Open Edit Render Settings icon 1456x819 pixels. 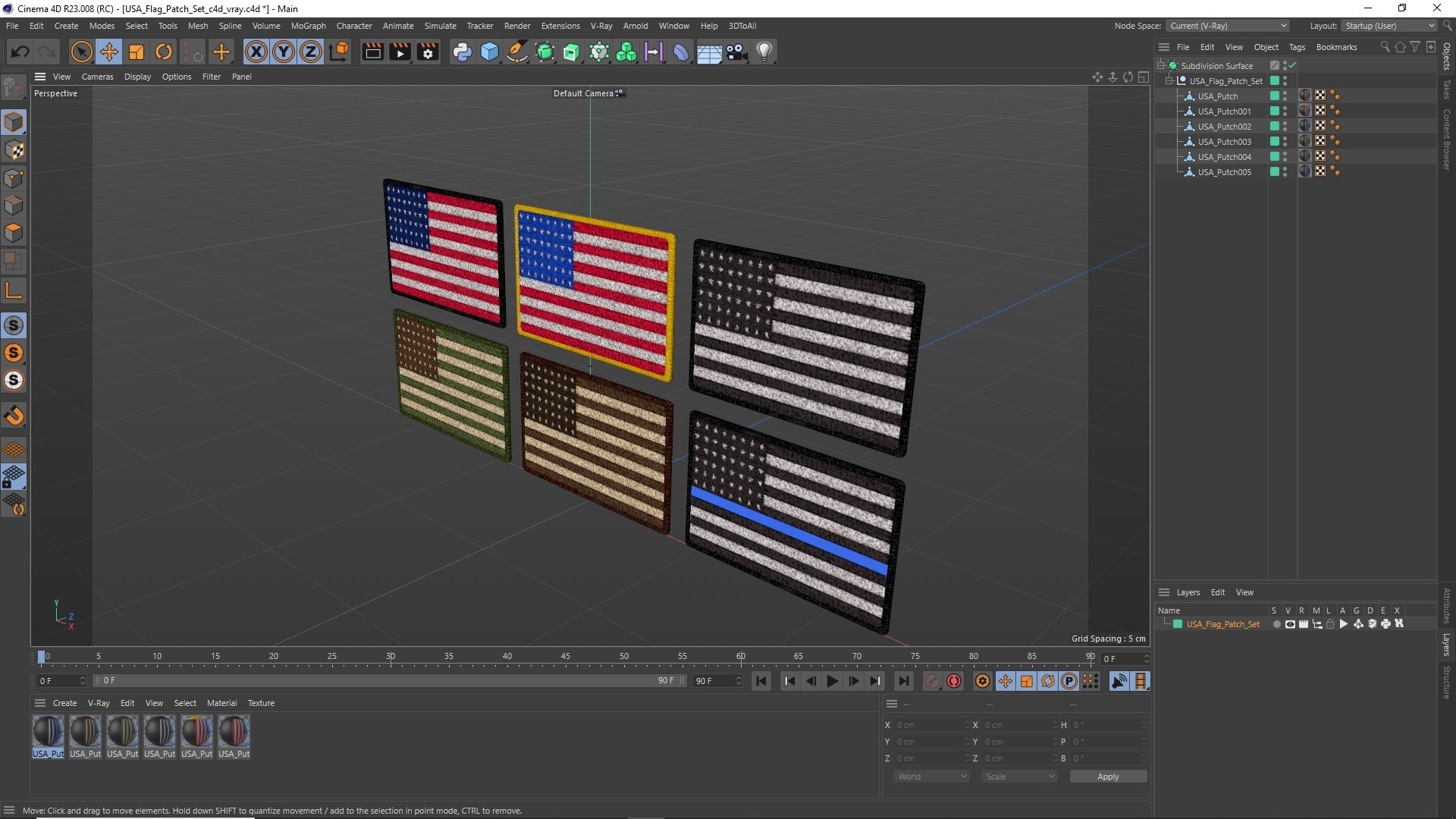coord(428,52)
